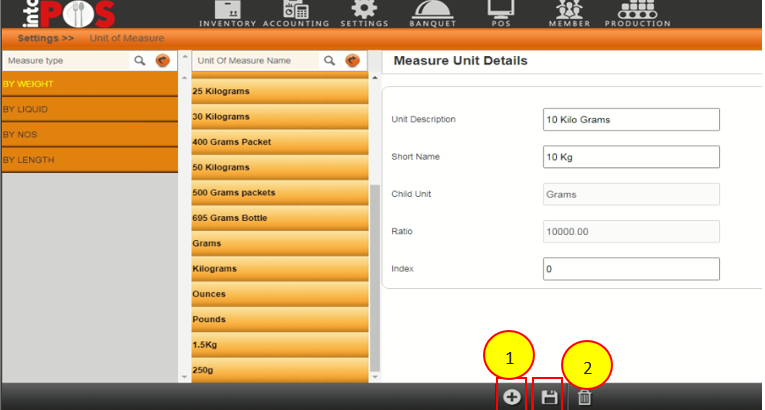
Task: Click the Short Name input field
Action: pos(630,157)
